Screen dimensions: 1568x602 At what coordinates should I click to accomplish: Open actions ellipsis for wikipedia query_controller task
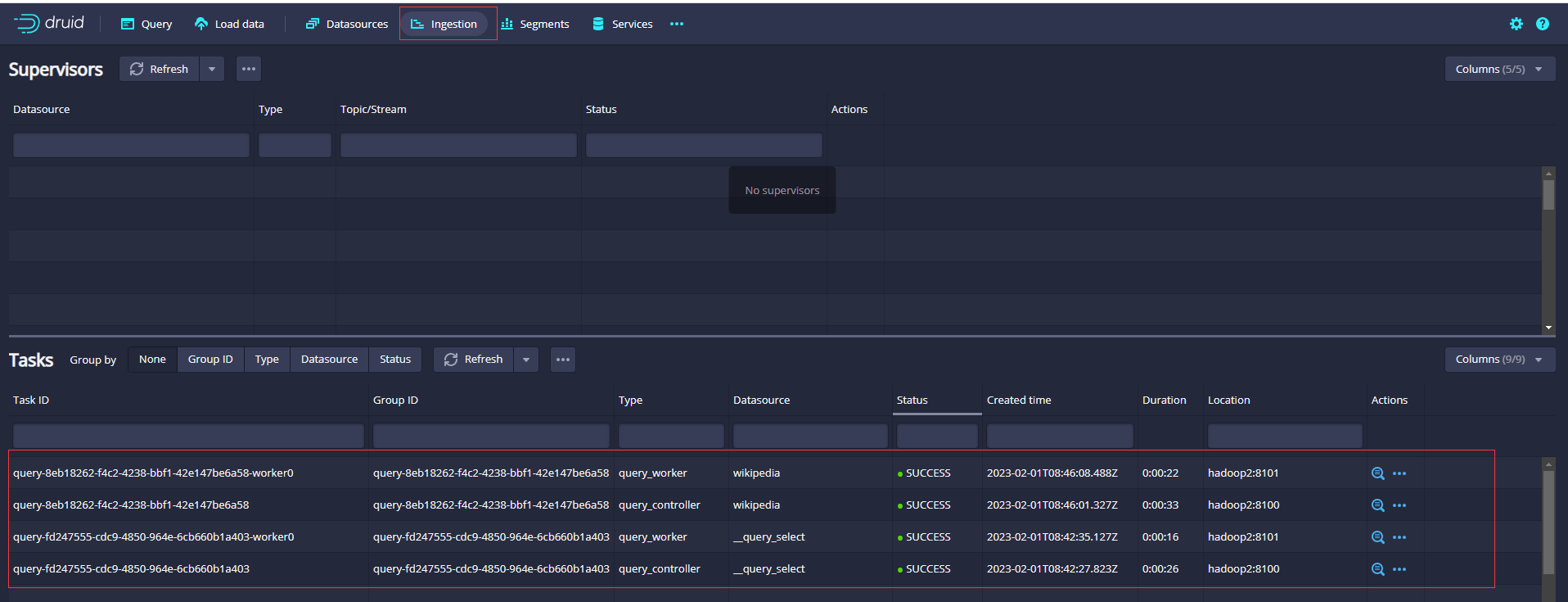pos(1399,505)
